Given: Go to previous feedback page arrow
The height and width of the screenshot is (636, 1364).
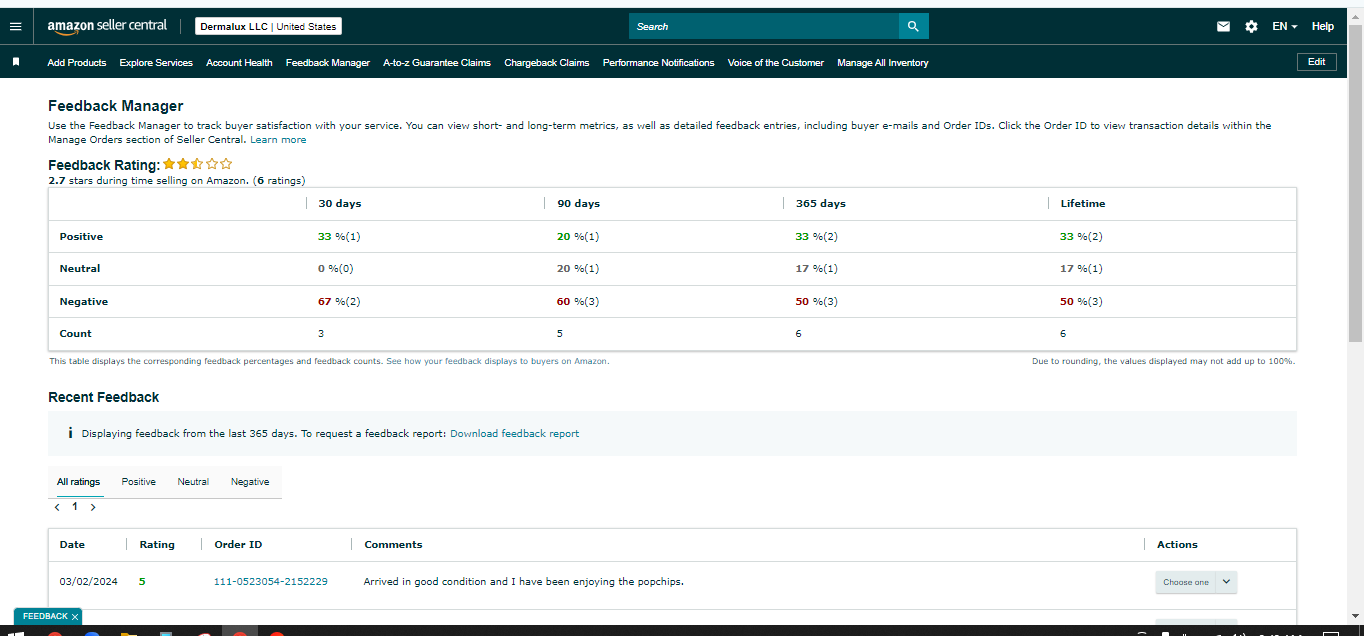Looking at the screenshot, I should click(58, 507).
